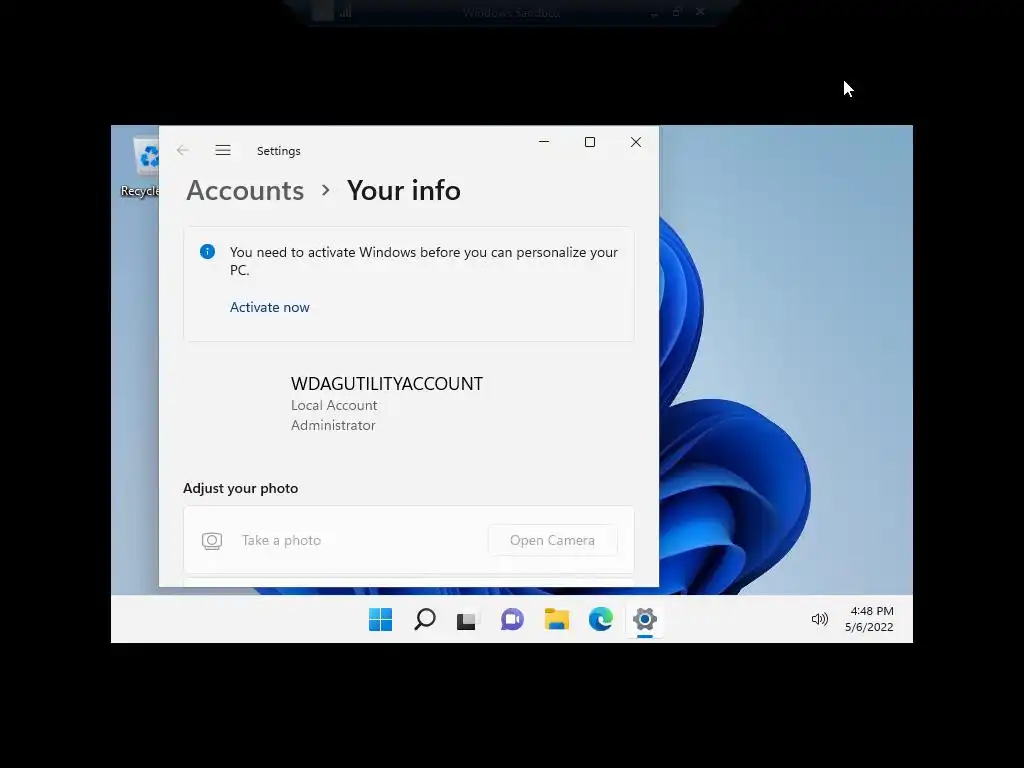
Task: Click the 'Your info' page title
Action: (x=404, y=191)
